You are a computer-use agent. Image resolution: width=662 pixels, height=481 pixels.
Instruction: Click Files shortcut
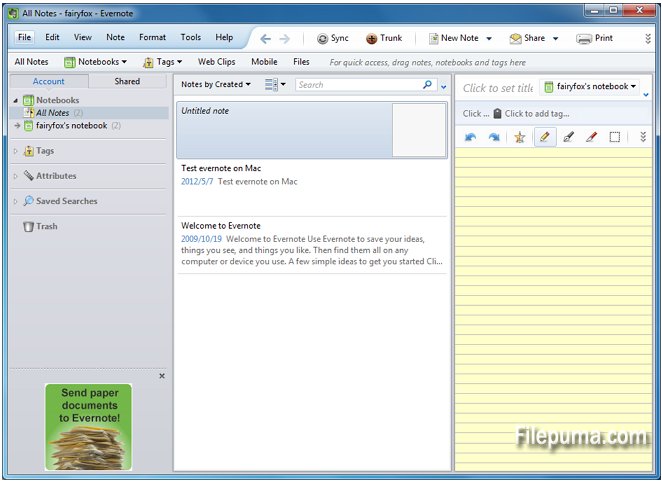(301, 62)
